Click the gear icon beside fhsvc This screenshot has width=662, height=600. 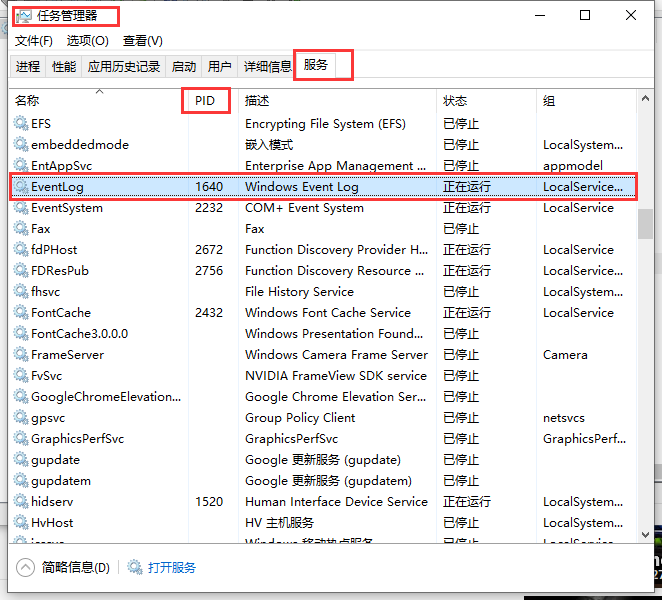click(x=21, y=291)
